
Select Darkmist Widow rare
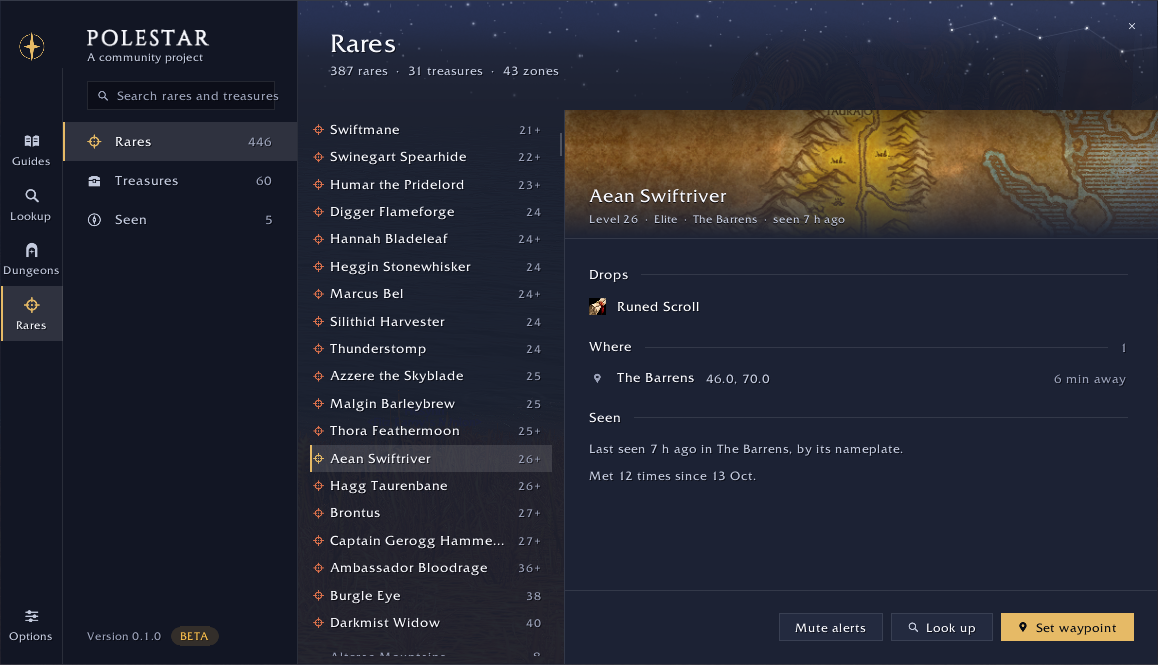431,623
